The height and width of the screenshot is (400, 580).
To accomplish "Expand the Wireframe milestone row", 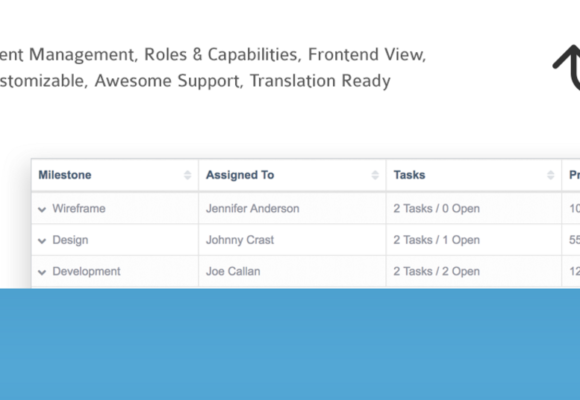I will point(42,209).
